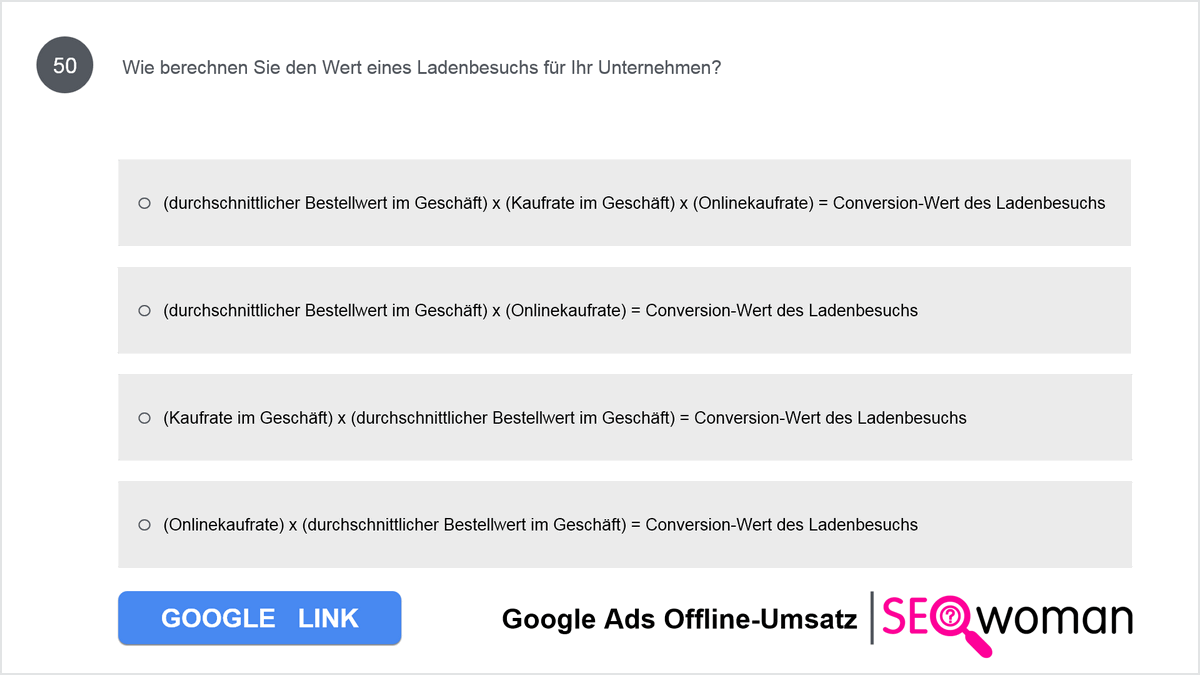Click the 'woman' word in the SEOwoman logo
The height and width of the screenshot is (675, 1200).
click(x=1055, y=619)
